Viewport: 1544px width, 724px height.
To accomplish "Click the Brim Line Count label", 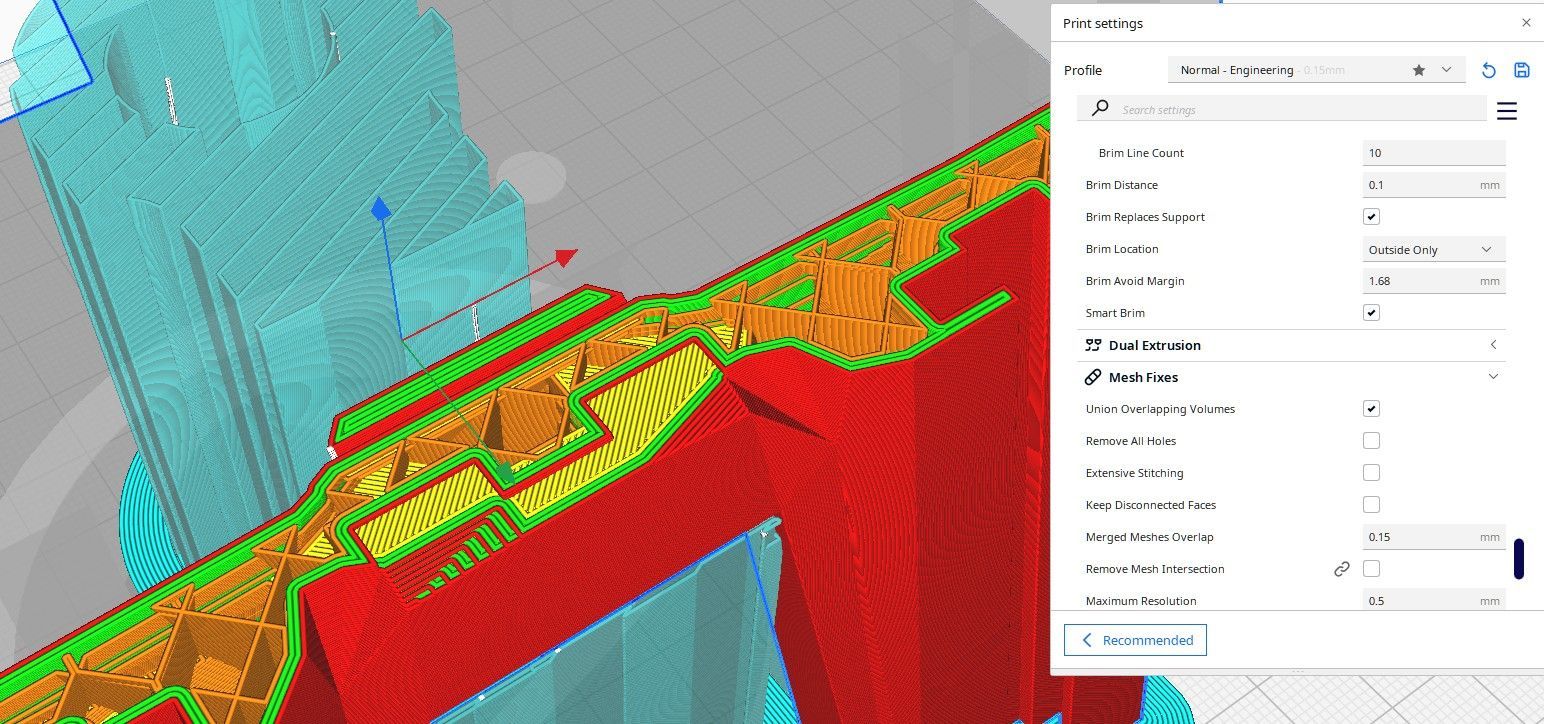I will click(1141, 153).
